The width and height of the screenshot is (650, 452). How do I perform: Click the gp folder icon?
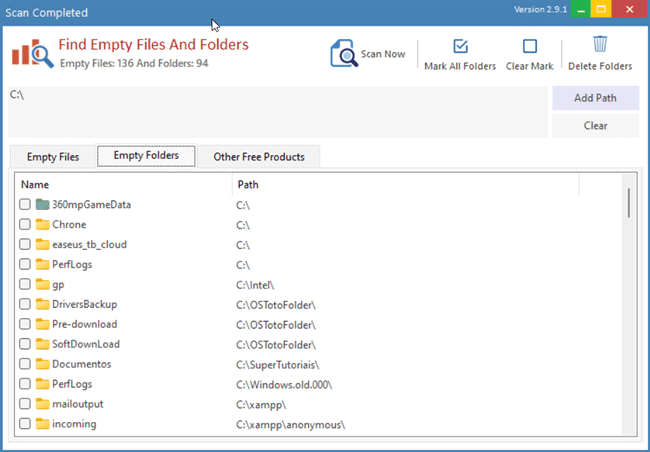42,284
